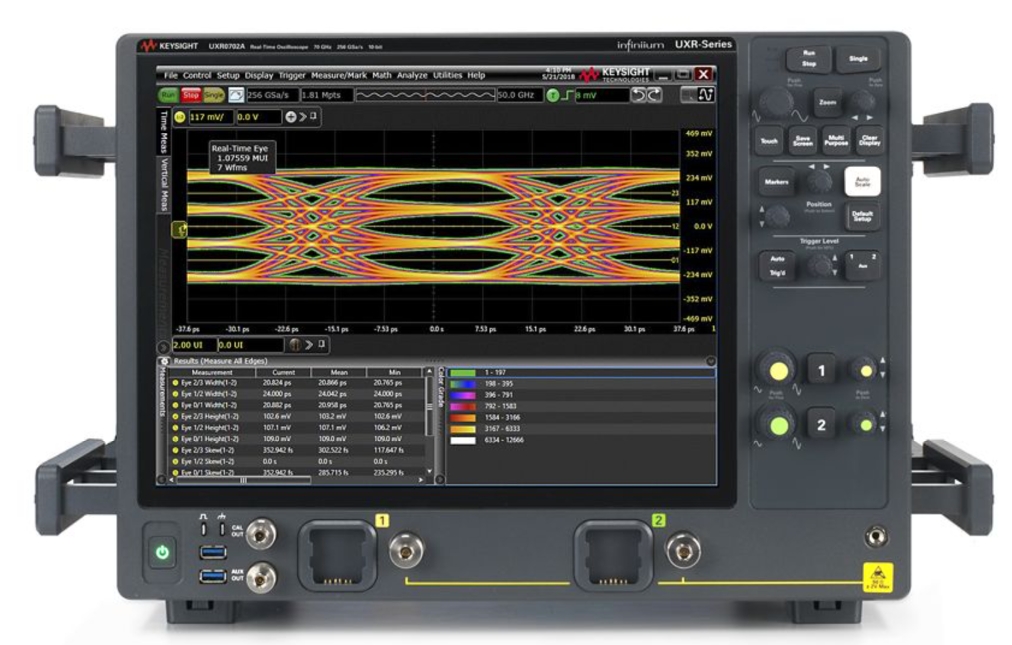Click the plus icon beside the 0.0 V offset
Viewport: 1012px width, 645px height.
(290, 117)
